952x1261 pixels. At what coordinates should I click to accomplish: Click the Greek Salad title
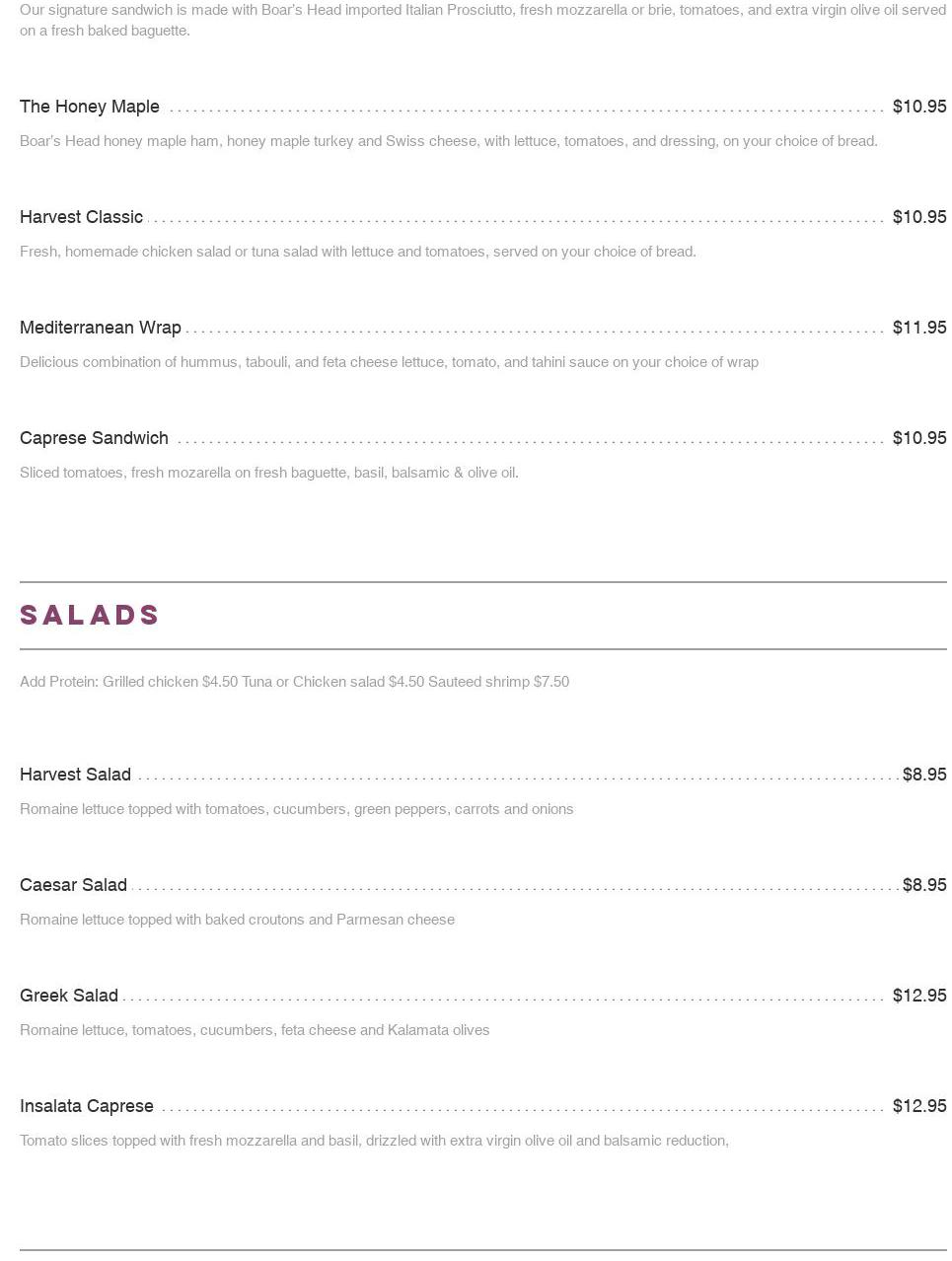click(69, 996)
